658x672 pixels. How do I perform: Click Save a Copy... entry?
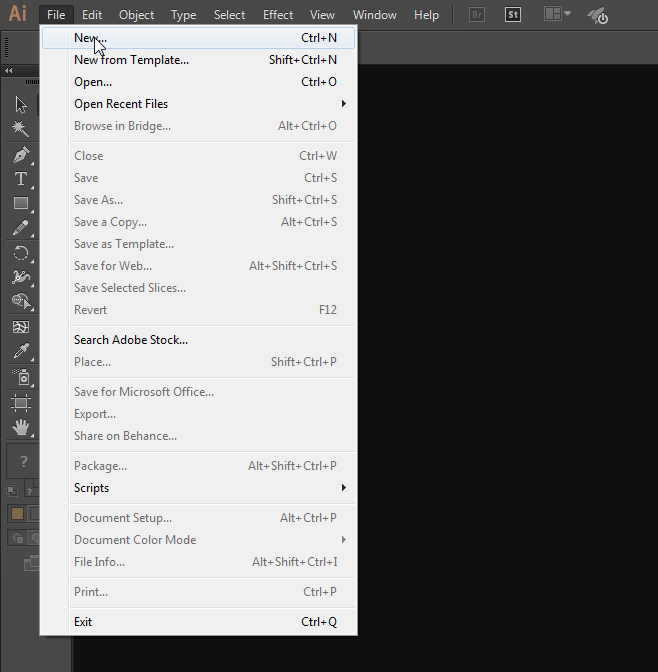198,222
